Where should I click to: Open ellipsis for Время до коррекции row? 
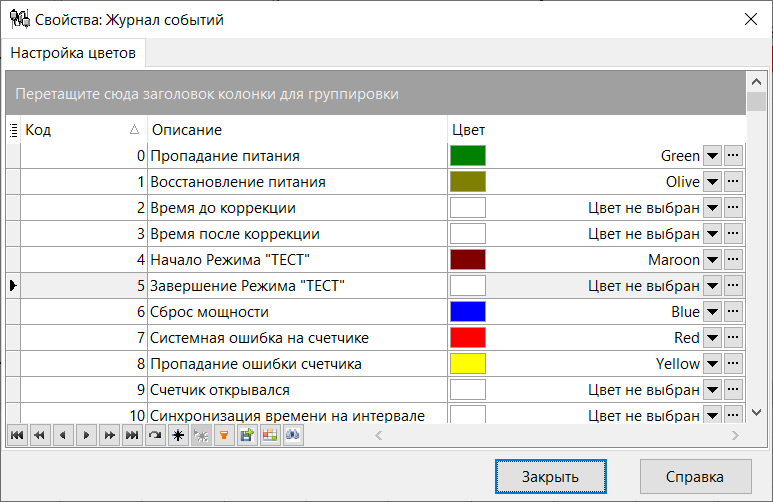tap(734, 208)
